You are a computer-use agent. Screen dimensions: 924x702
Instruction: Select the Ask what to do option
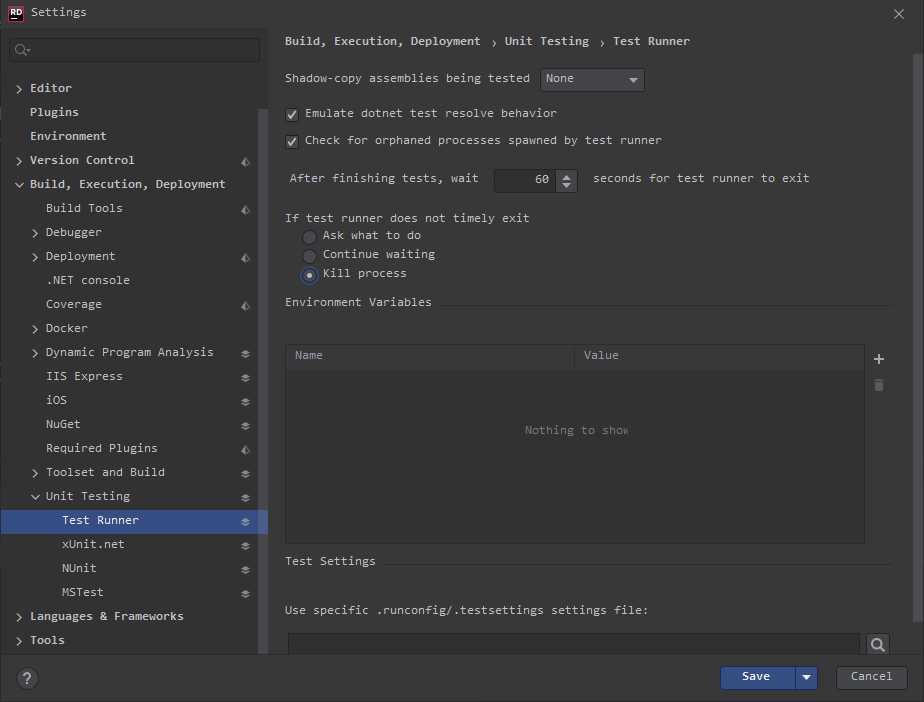coord(310,237)
